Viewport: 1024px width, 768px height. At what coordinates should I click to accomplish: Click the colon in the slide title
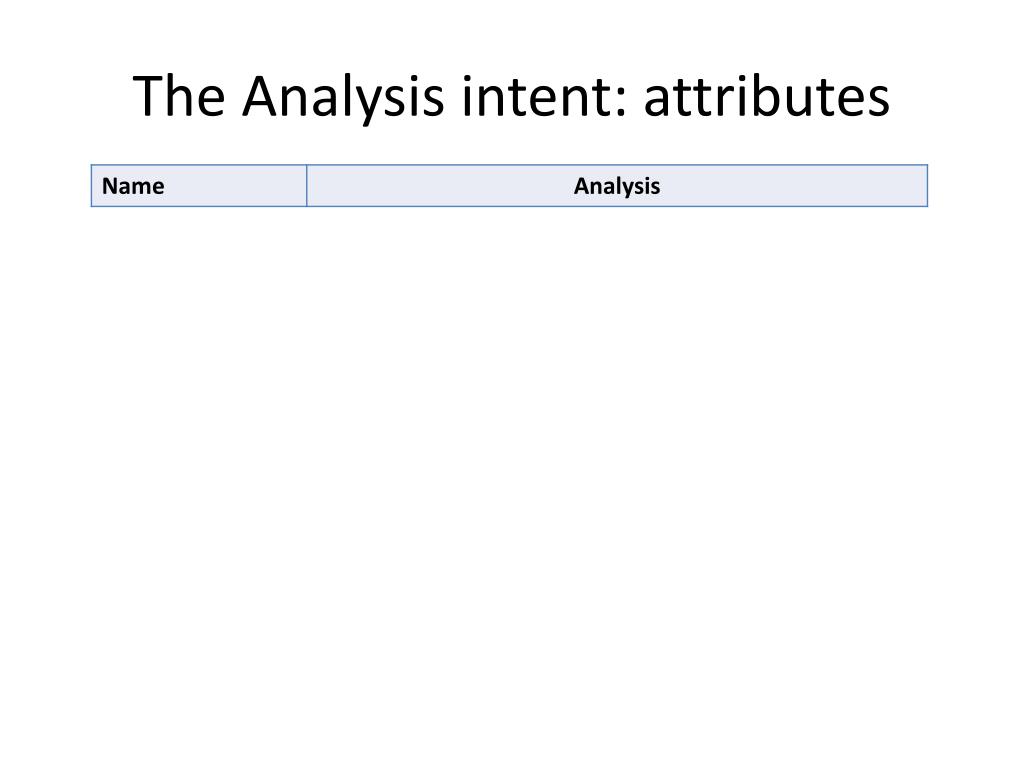click(x=620, y=101)
